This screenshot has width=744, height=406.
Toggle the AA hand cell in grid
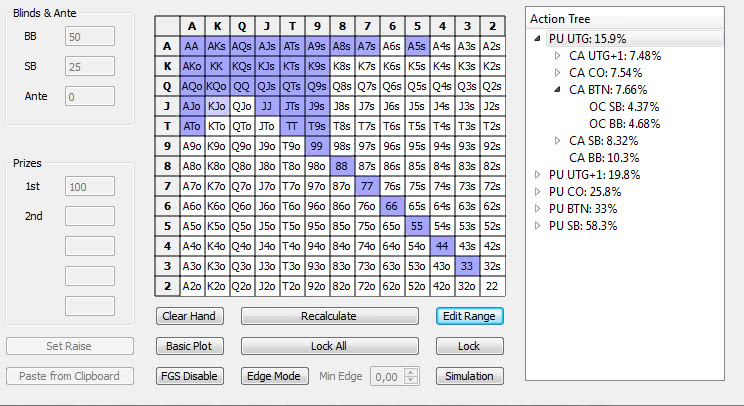click(192, 46)
